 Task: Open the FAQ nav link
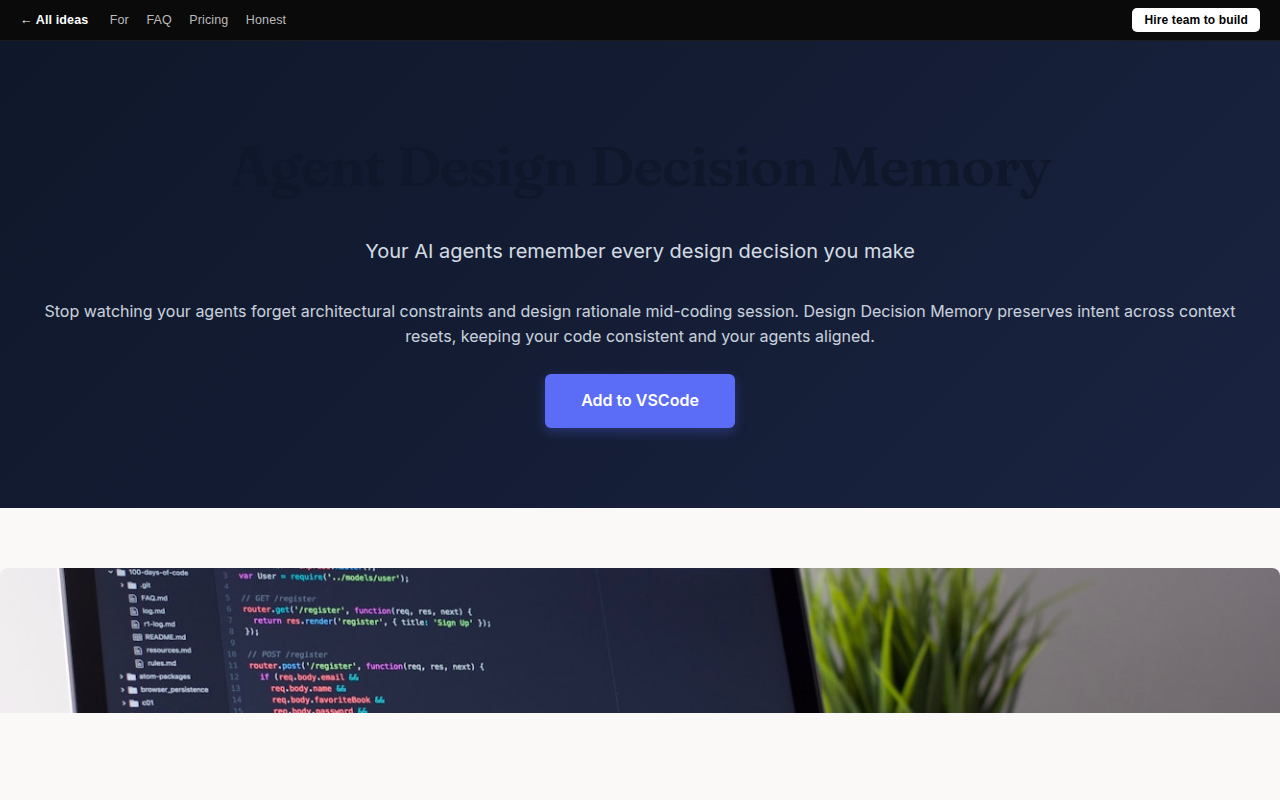pos(159,20)
